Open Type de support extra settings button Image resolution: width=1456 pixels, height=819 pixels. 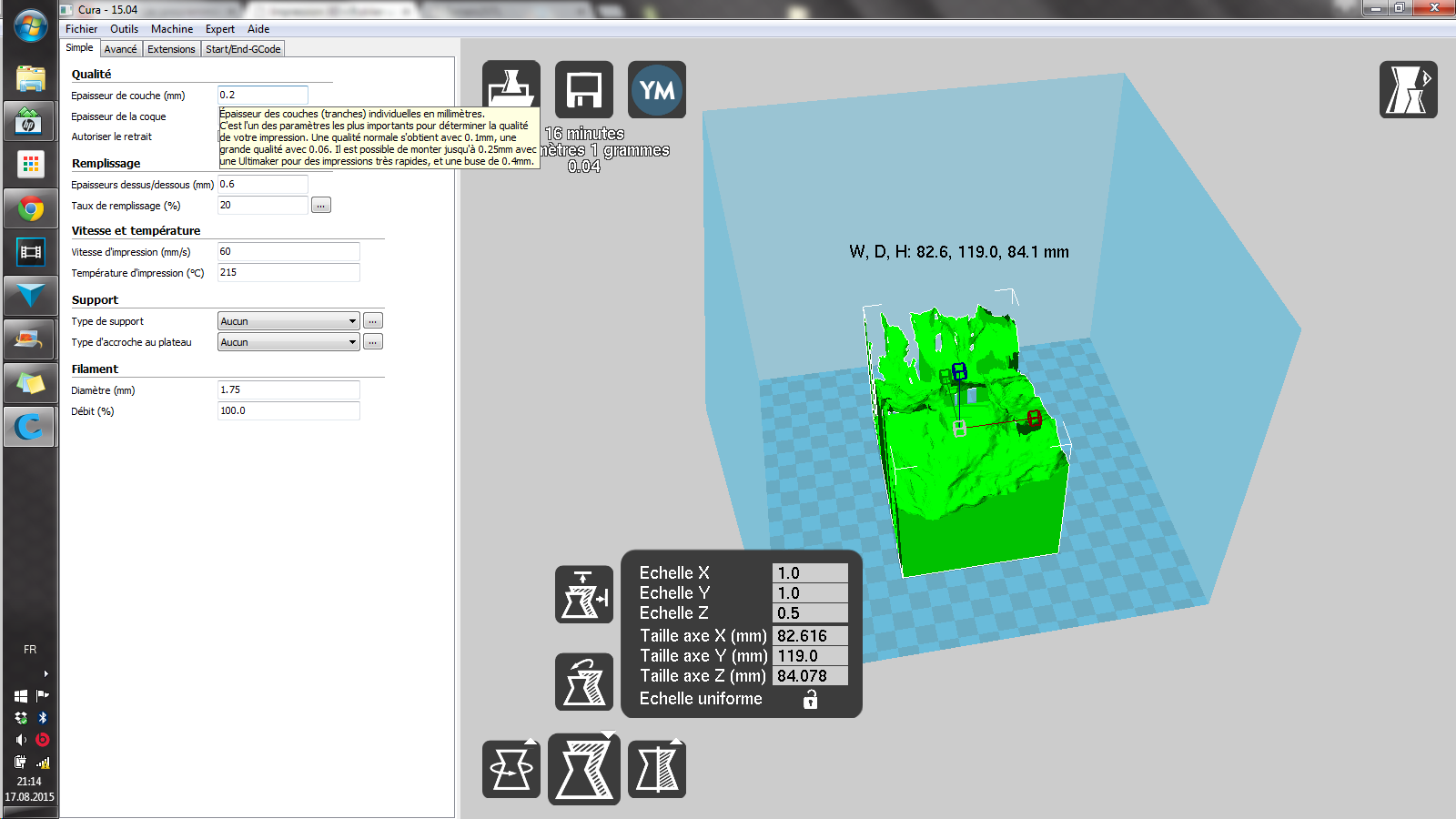pyautogui.click(x=372, y=321)
